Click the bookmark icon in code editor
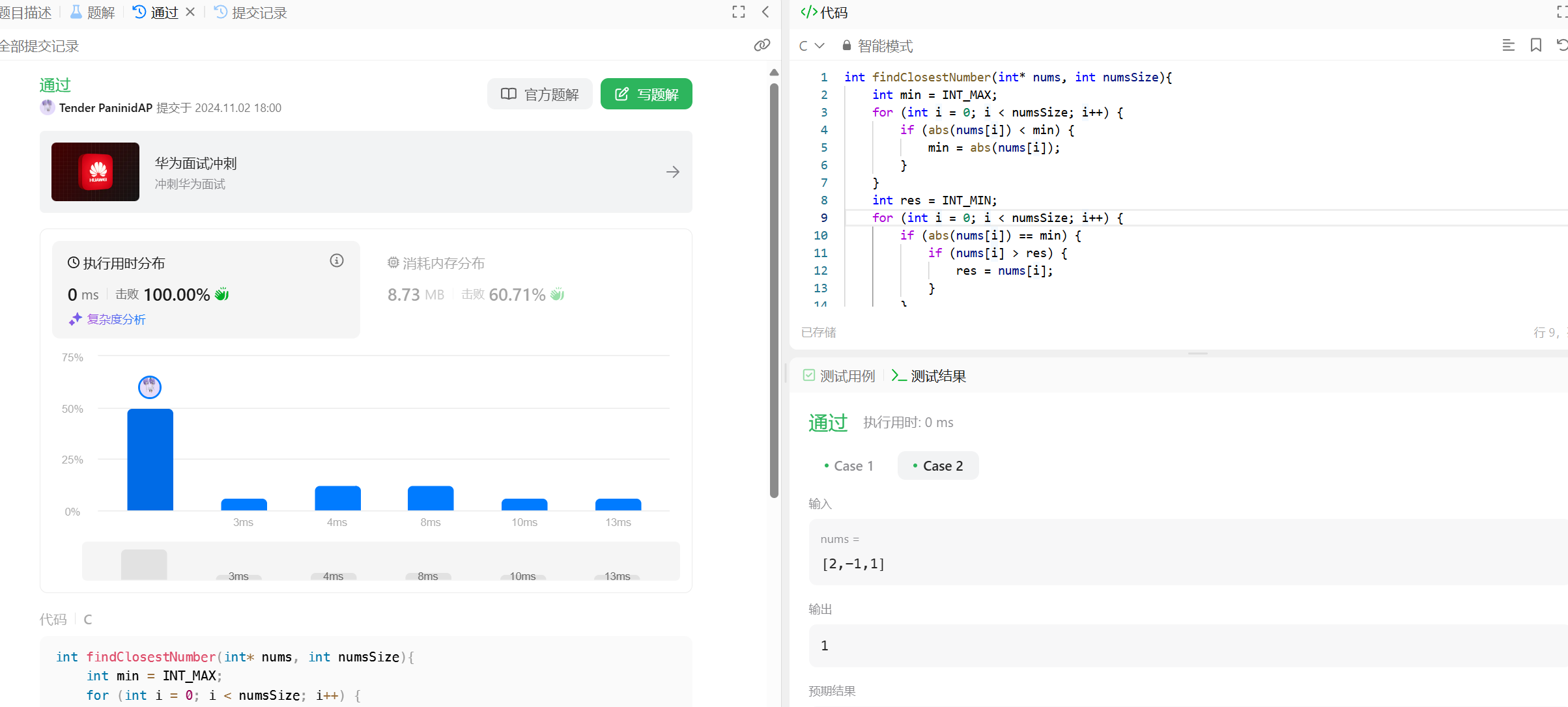Screen dimensions: 1568x707 1536,46
